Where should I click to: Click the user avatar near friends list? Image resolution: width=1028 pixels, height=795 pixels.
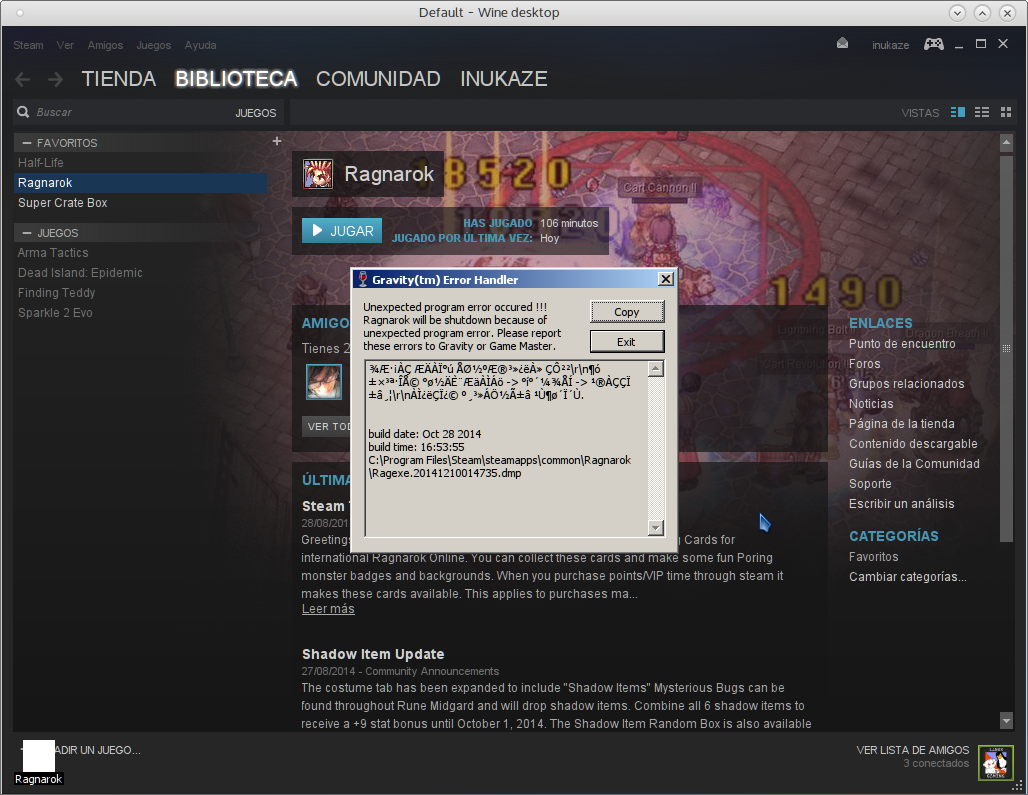tap(995, 763)
